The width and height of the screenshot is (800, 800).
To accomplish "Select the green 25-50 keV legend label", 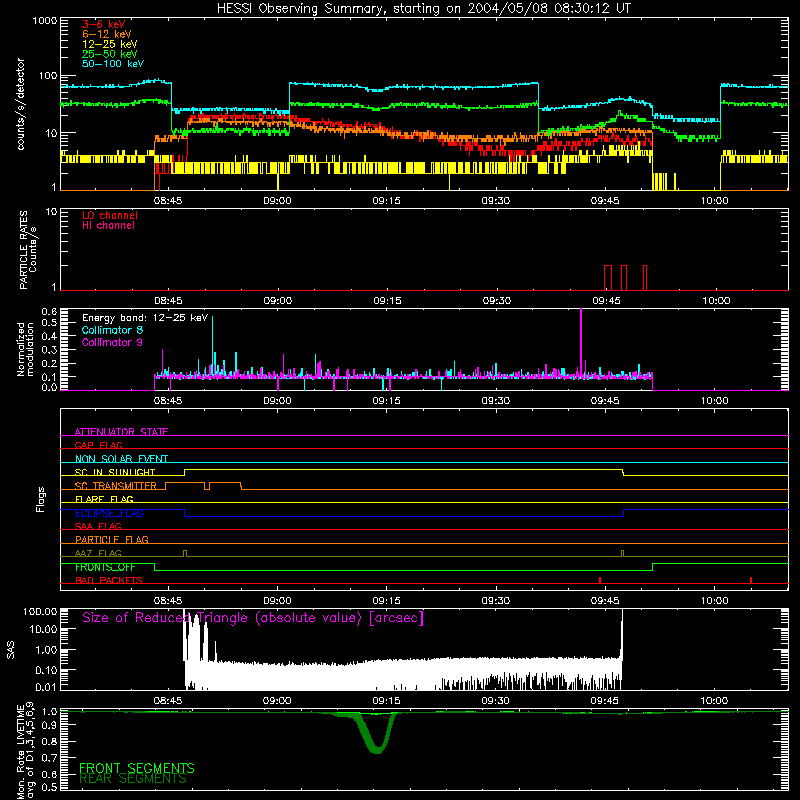I will click(110, 54).
